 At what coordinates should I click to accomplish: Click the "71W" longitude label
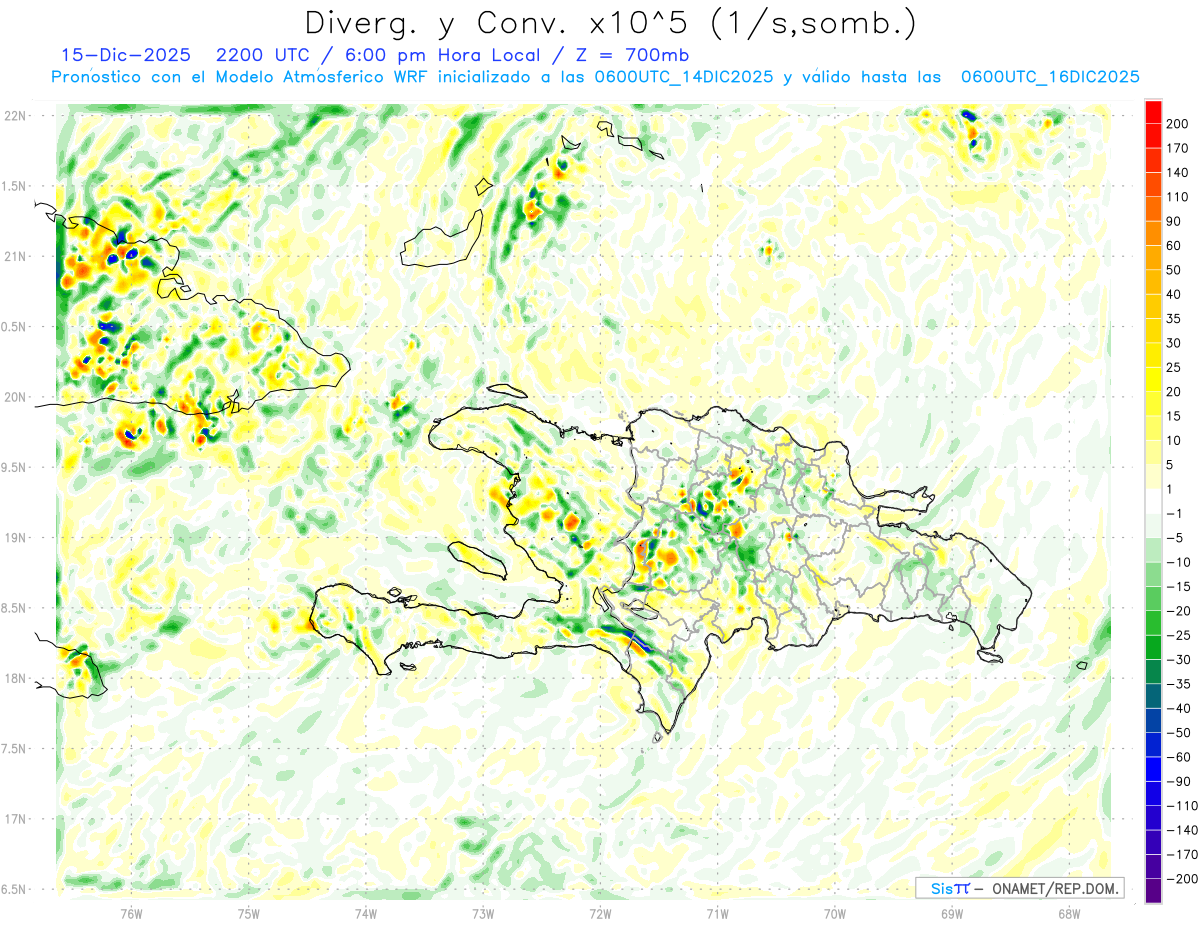point(717,912)
